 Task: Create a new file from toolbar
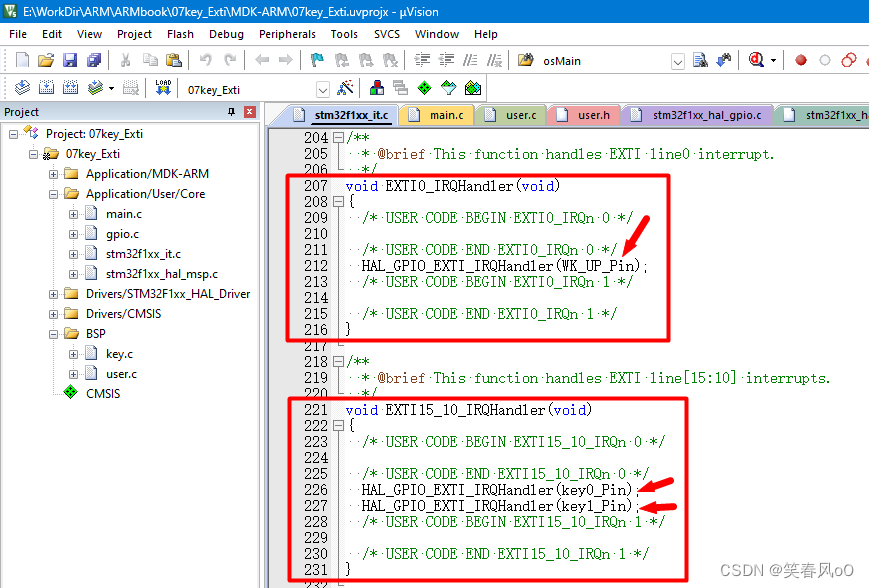point(22,60)
